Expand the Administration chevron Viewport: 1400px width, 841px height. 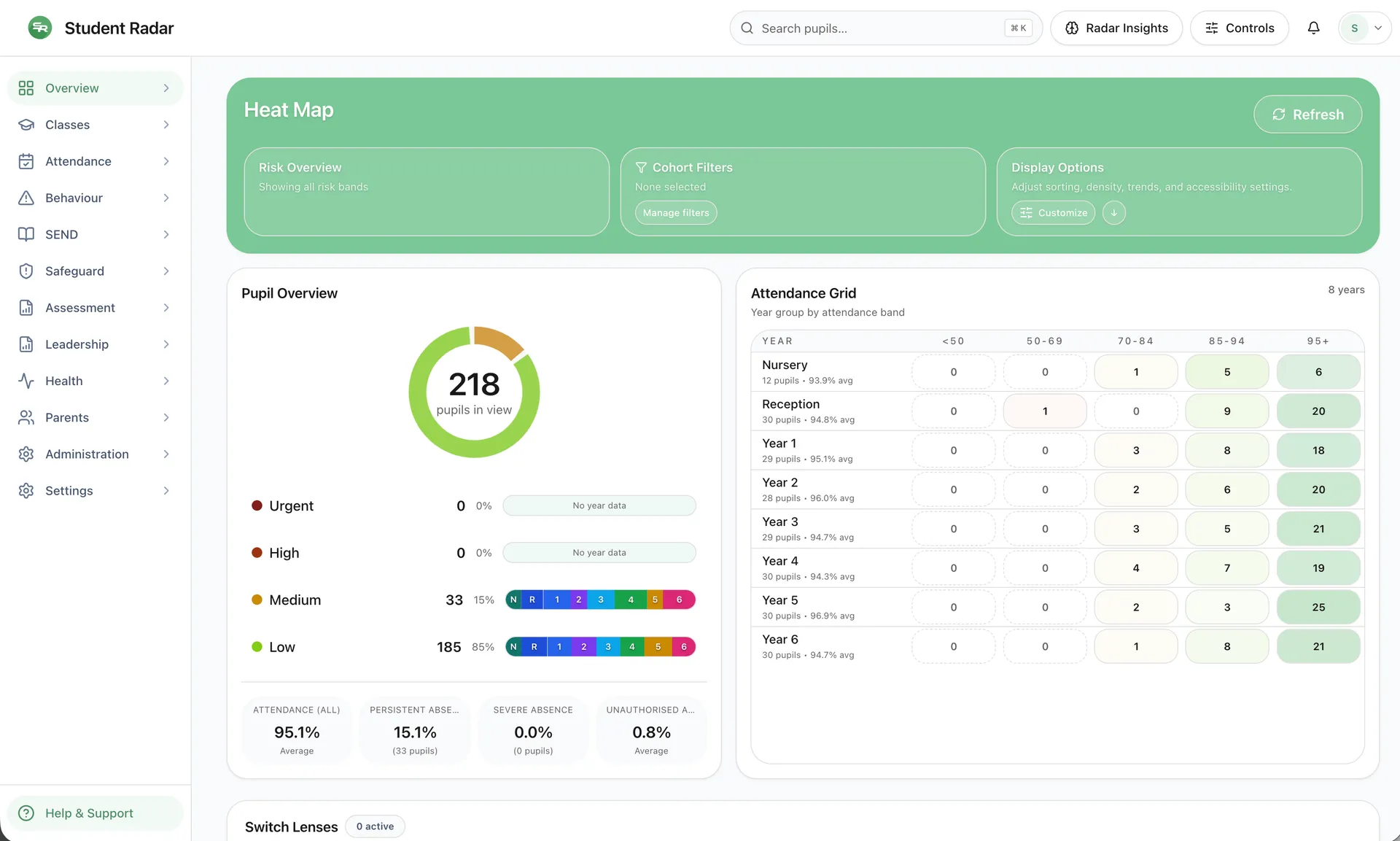166,454
